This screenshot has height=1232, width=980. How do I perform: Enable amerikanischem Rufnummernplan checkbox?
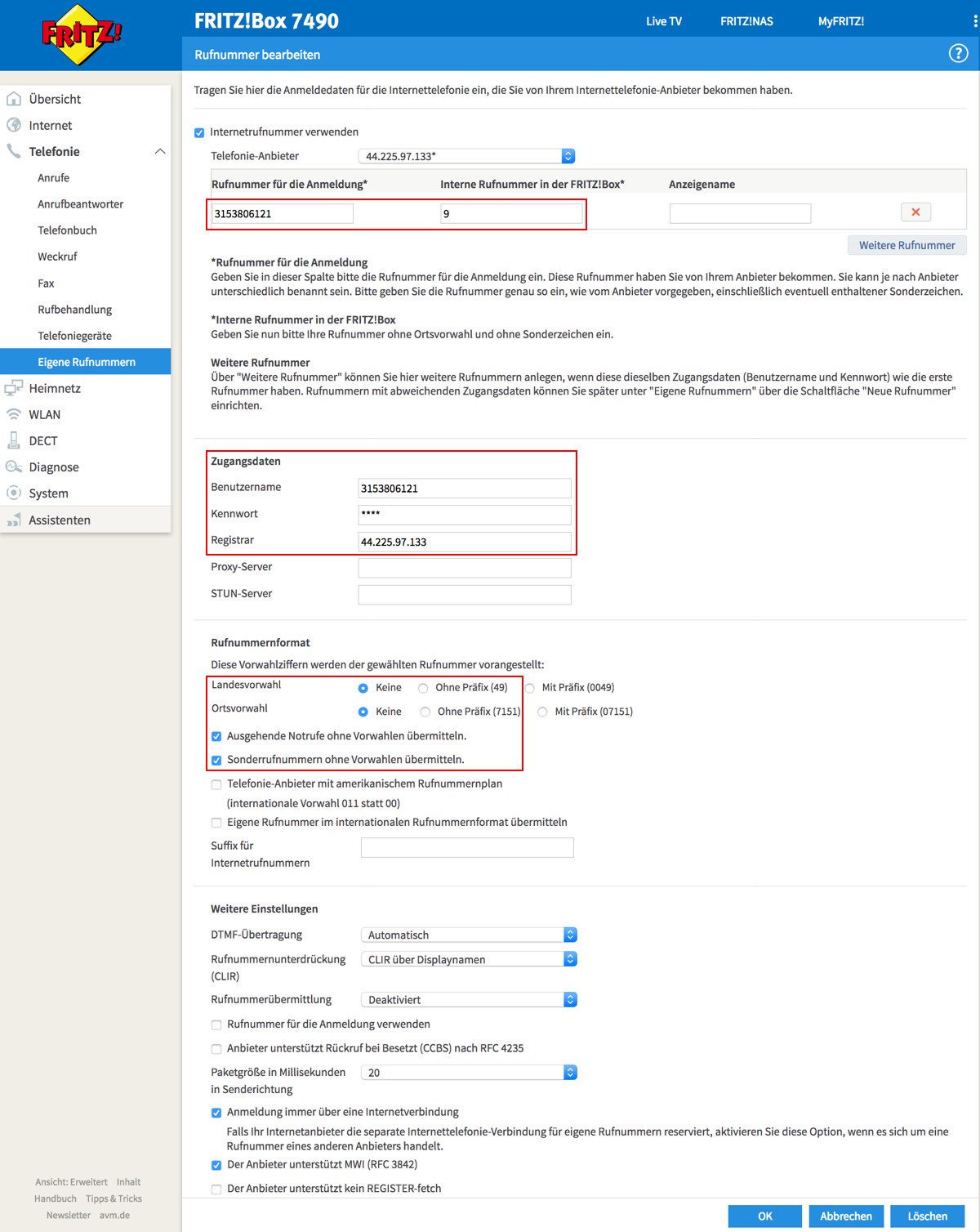click(x=216, y=784)
